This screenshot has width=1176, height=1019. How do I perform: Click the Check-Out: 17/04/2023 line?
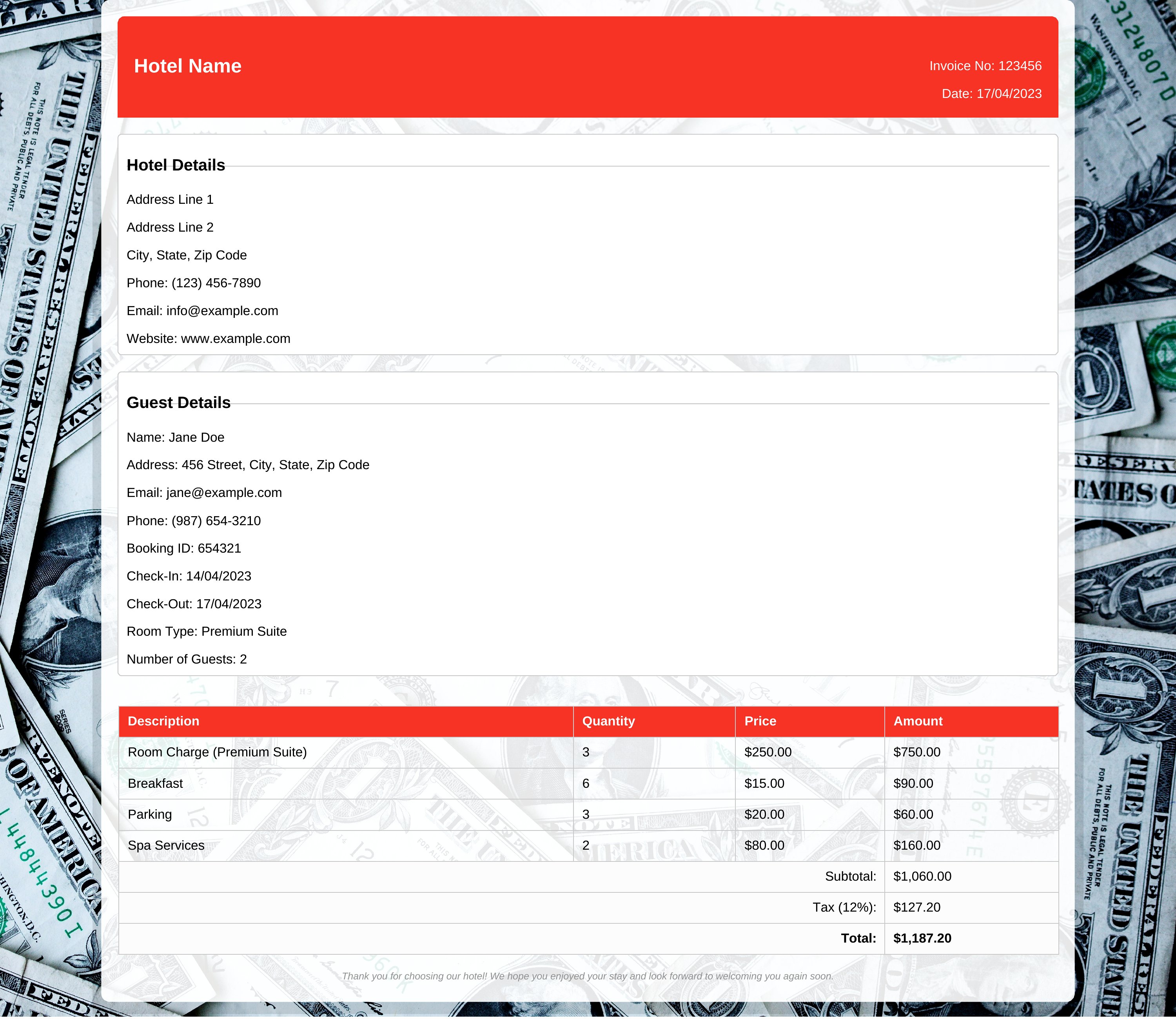click(194, 604)
